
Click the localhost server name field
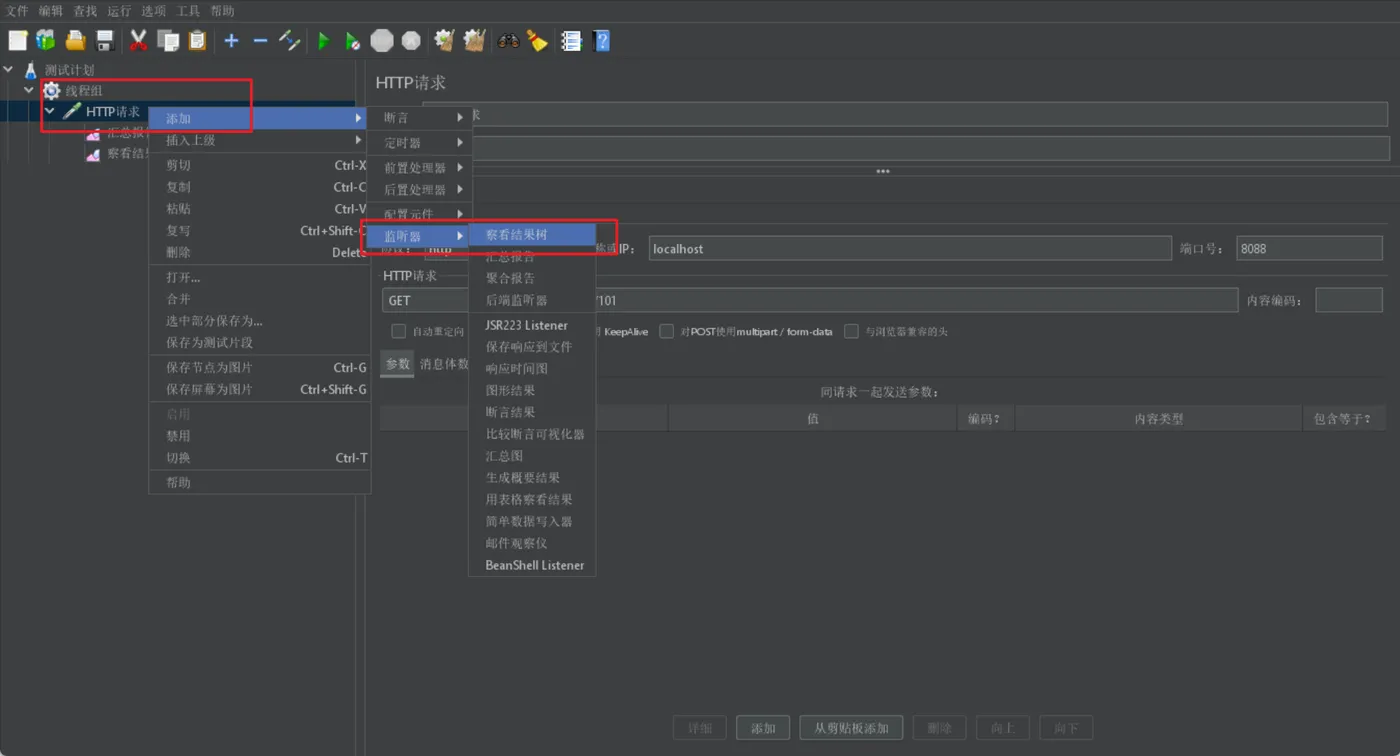[x=909, y=248]
